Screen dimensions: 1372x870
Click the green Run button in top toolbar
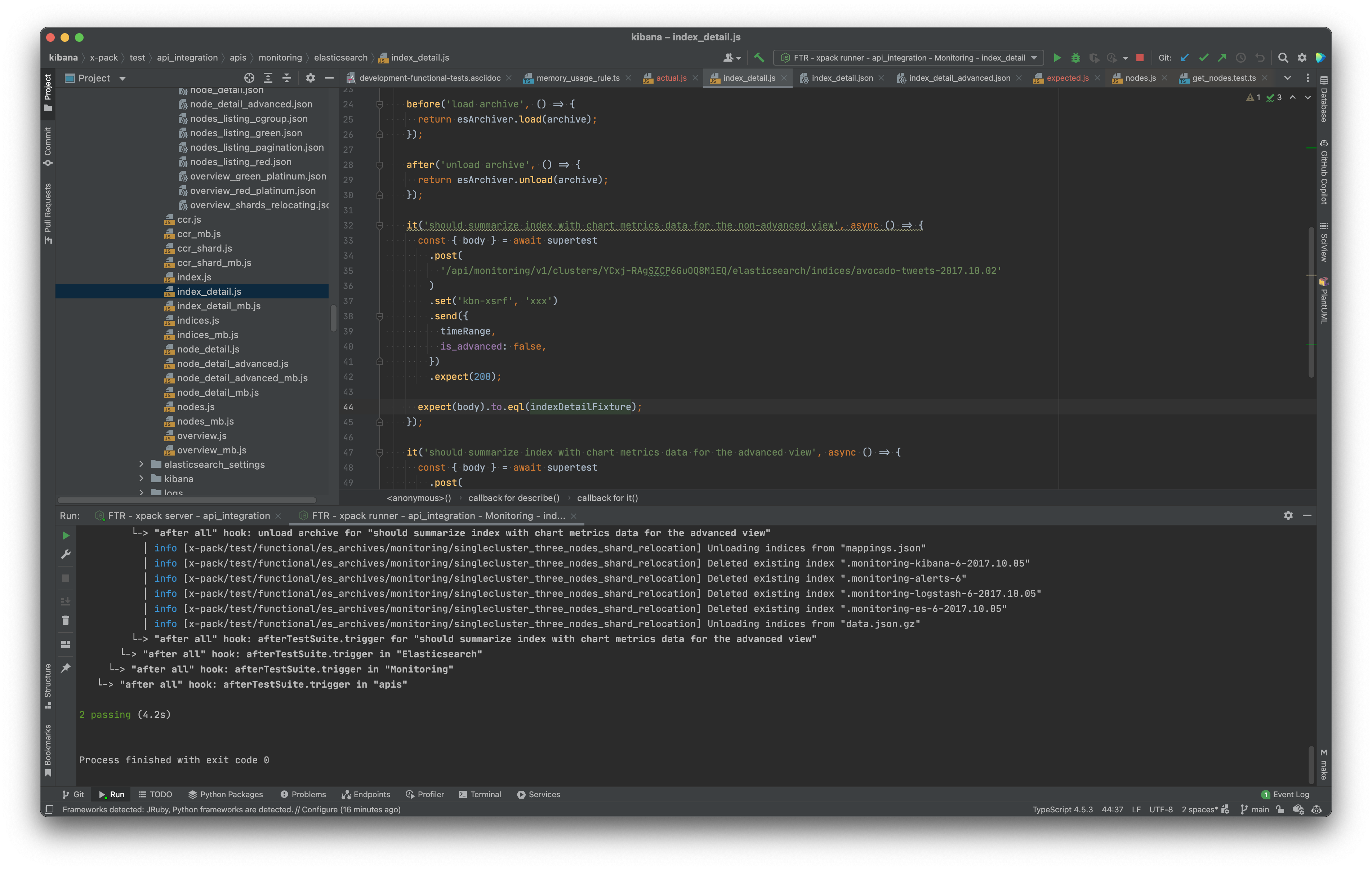point(1057,58)
